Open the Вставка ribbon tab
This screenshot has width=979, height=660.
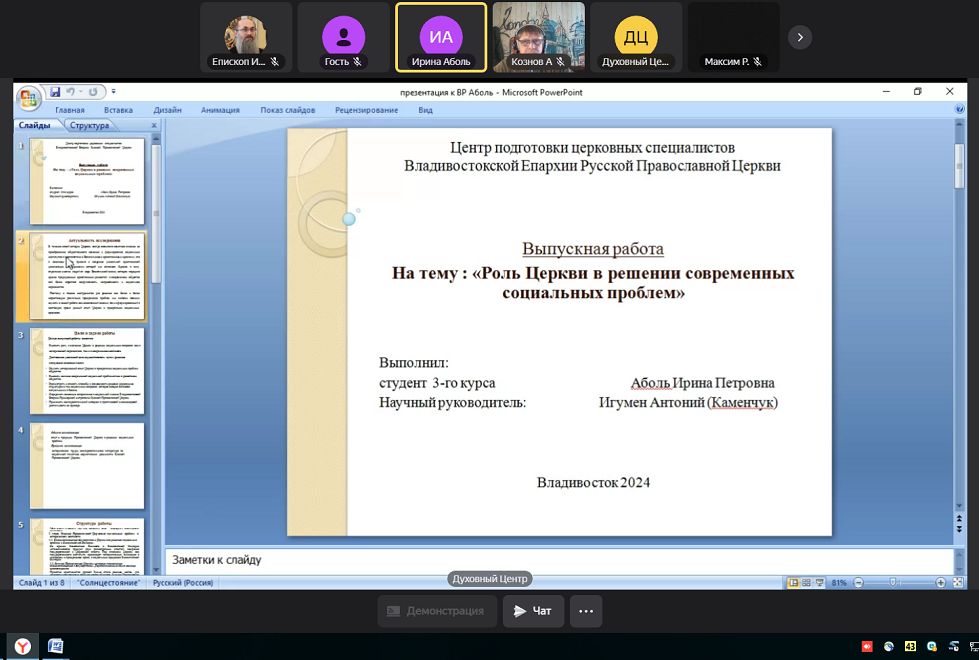pos(118,110)
